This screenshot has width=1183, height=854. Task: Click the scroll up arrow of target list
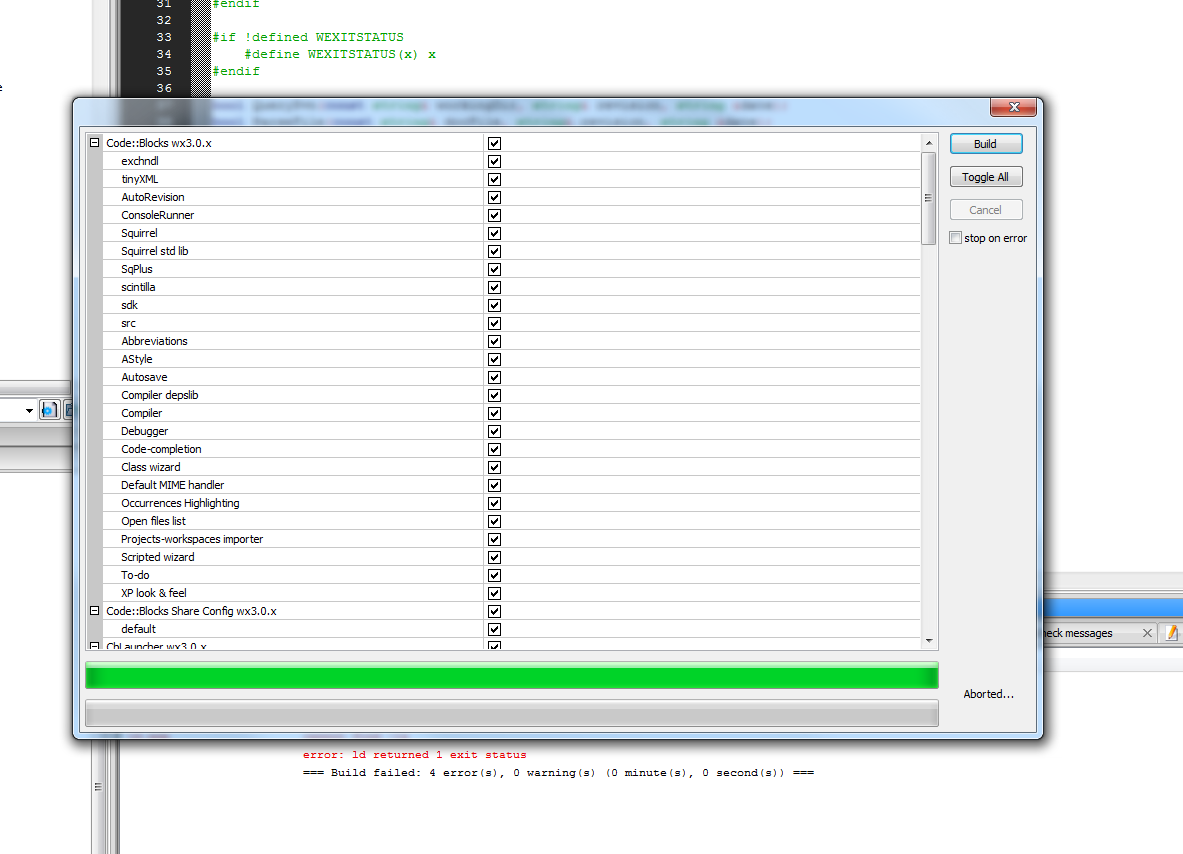pyautogui.click(x=929, y=143)
